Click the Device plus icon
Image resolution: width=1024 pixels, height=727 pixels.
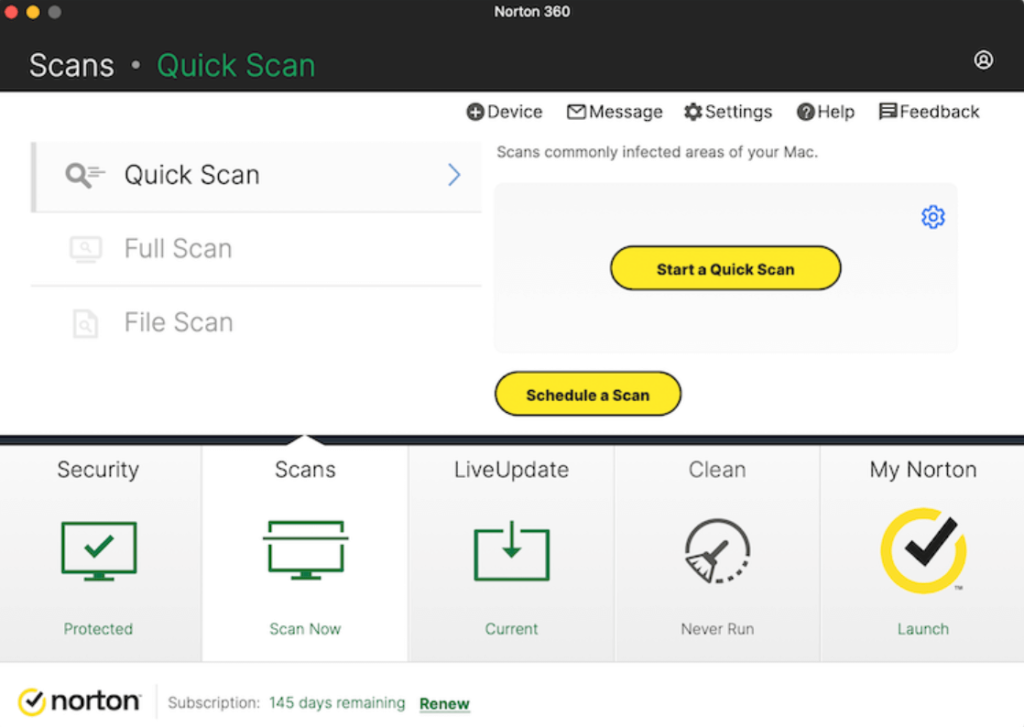(475, 112)
